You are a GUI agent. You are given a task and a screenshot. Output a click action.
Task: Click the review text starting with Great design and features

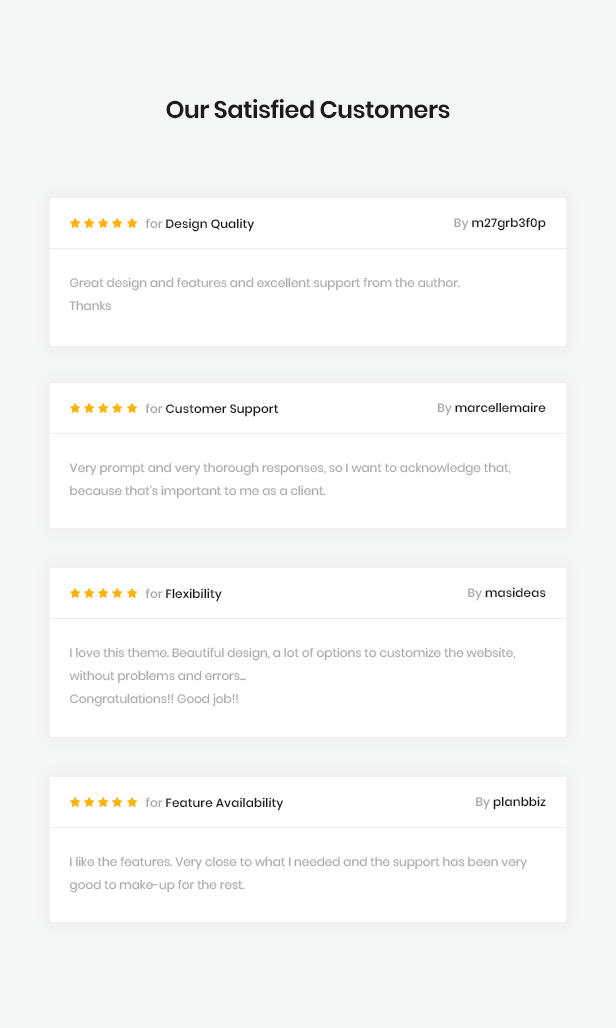coord(265,294)
